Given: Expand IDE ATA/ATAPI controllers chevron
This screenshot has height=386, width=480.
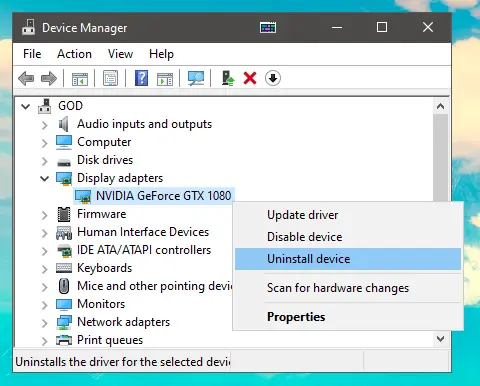Looking at the screenshot, I should coord(45,251).
